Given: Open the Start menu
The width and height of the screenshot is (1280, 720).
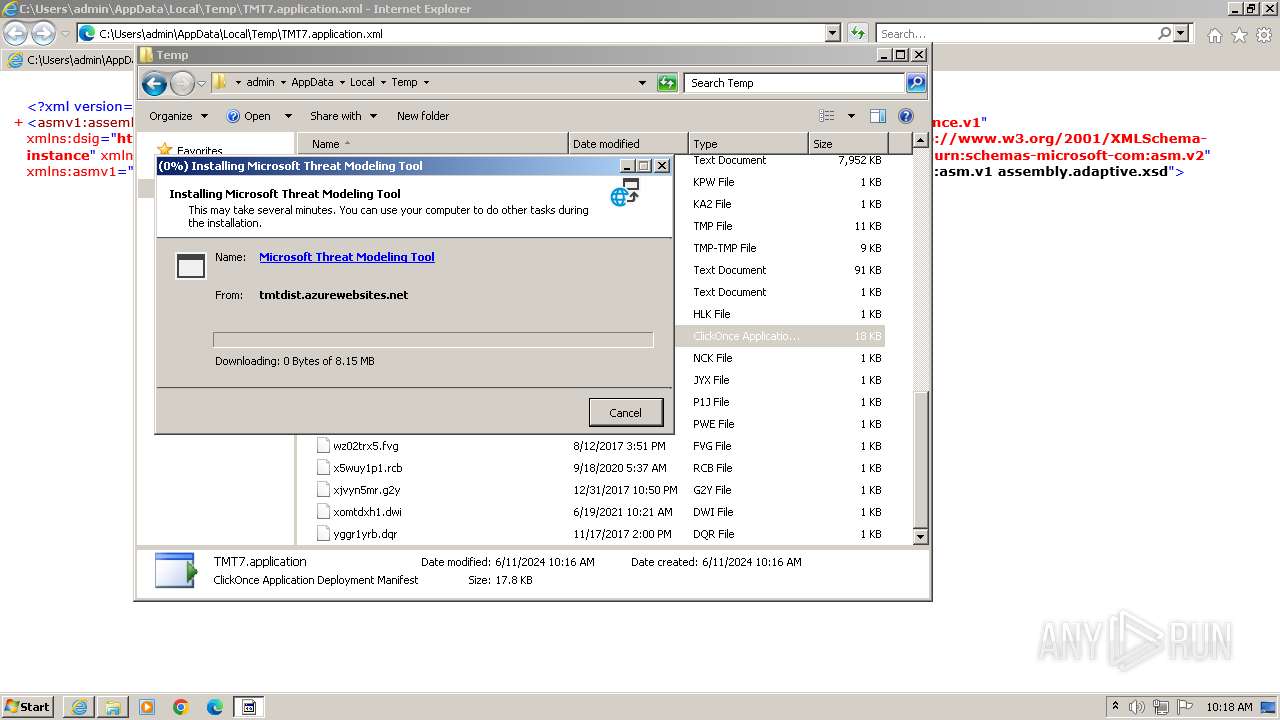Looking at the screenshot, I should [28, 706].
